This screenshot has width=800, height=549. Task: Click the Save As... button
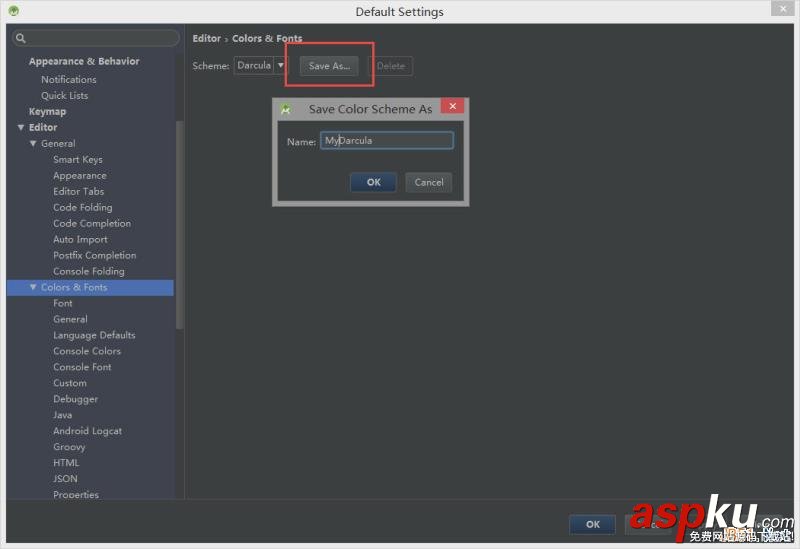coord(329,66)
